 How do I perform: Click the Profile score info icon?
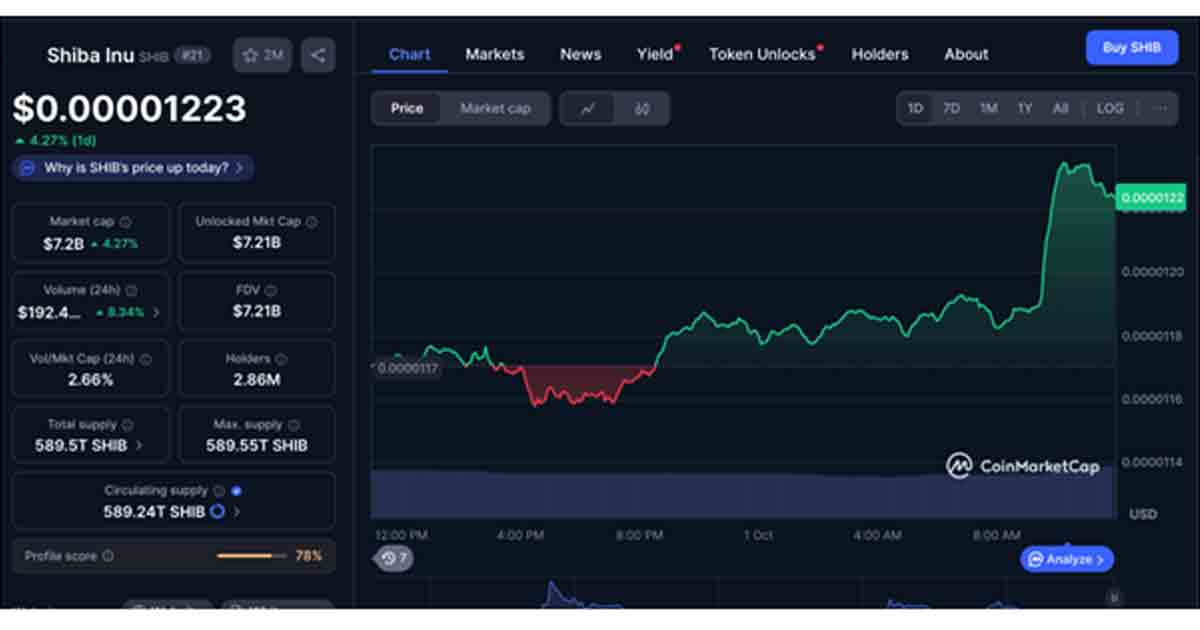(x=108, y=556)
